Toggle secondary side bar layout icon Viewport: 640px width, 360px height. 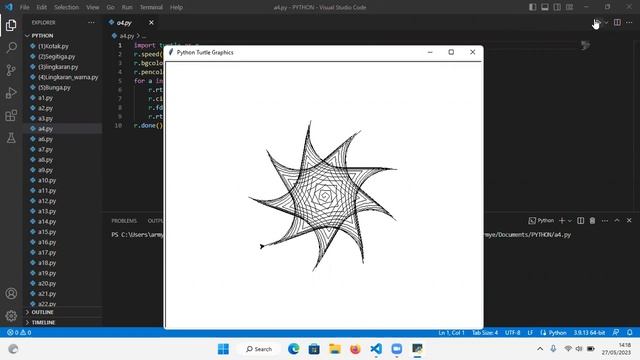[557, 7]
